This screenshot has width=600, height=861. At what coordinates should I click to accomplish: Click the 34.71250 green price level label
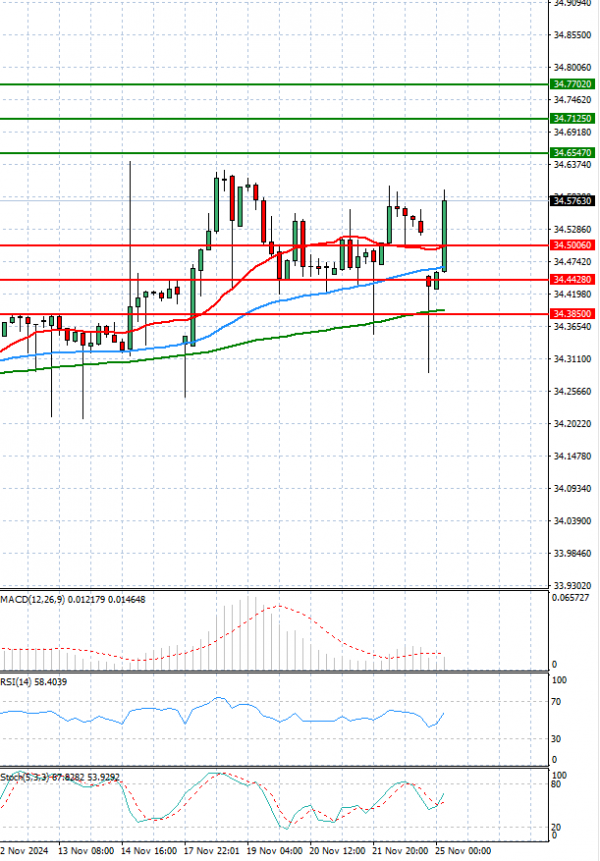[572, 119]
